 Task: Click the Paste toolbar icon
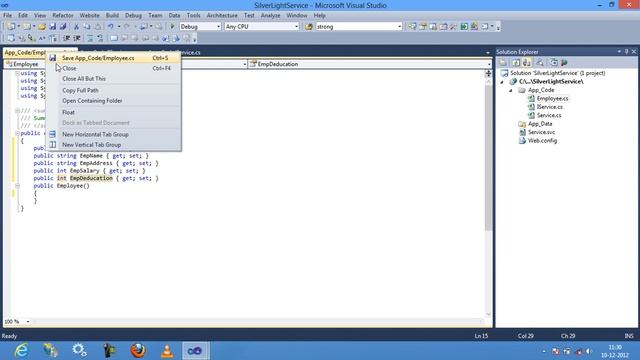coord(98,27)
